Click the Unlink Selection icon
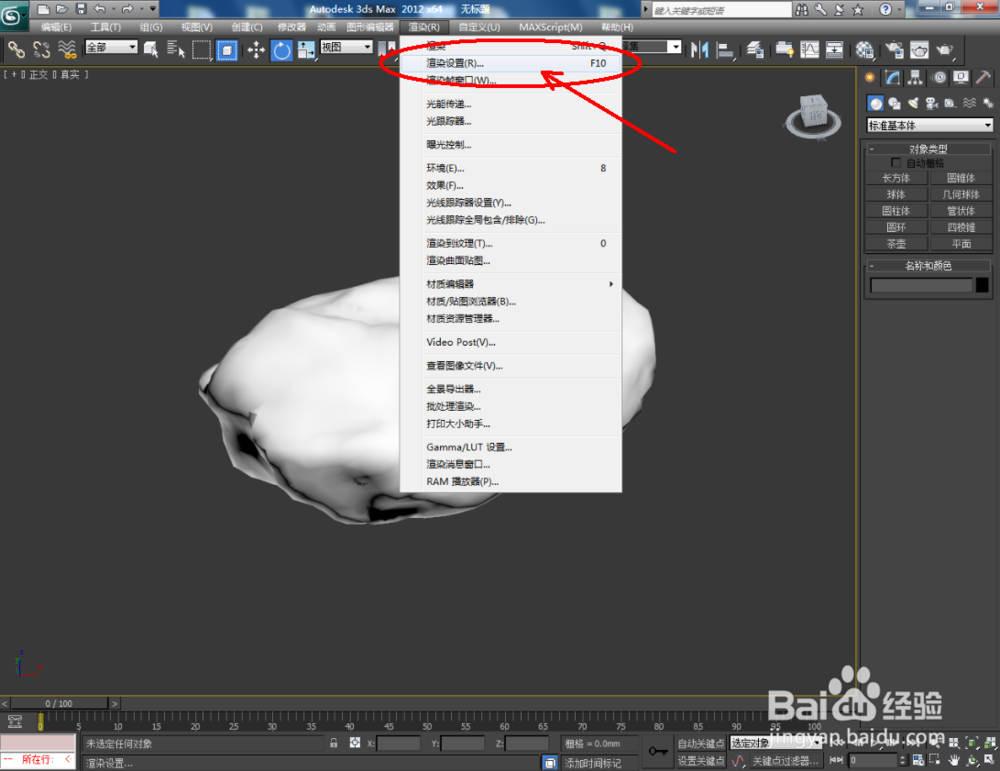Viewport: 1000px width, 771px height. 41,49
